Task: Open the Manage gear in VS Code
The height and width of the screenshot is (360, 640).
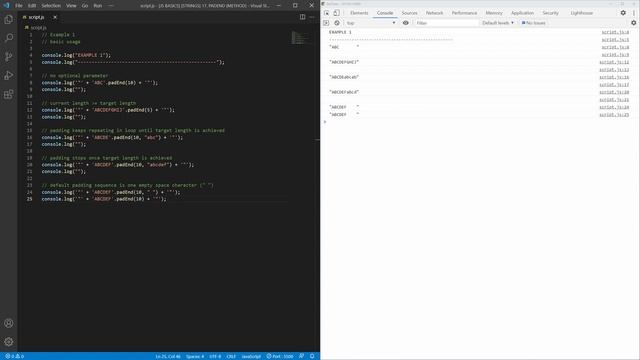Action: click(x=9, y=342)
